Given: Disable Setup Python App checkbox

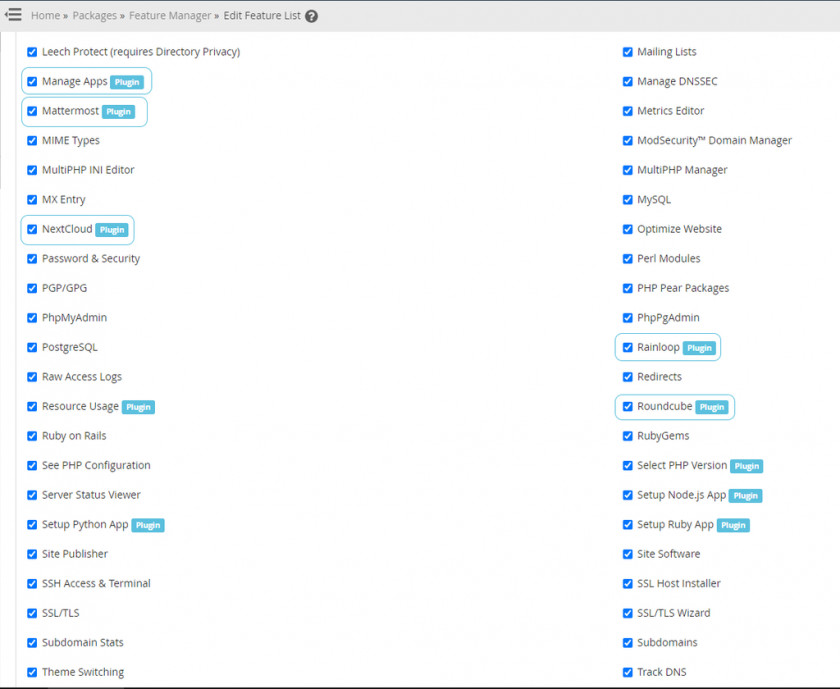Looking at the screenshot, I should [x=32, y=525].
